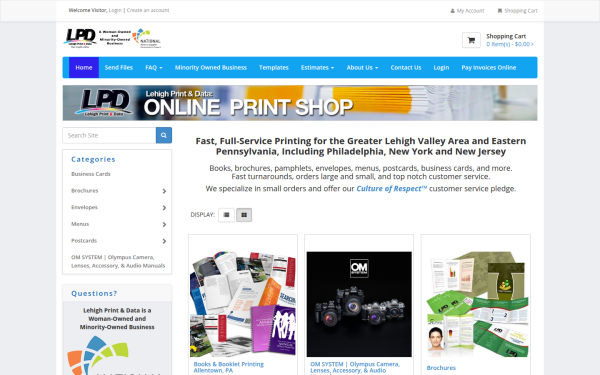The height and width of the screenshot is (375, 600).
Task: Go to the Home tab
Action: tap(84, 67)
